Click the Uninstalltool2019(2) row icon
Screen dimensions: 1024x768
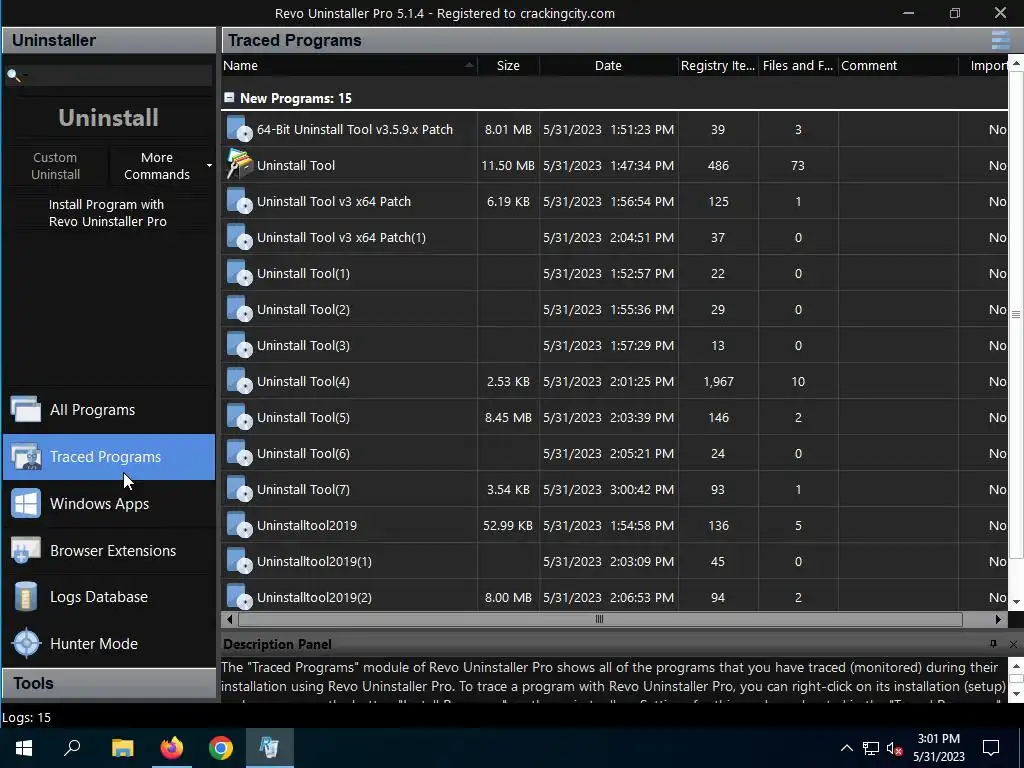tap(239, 596)
